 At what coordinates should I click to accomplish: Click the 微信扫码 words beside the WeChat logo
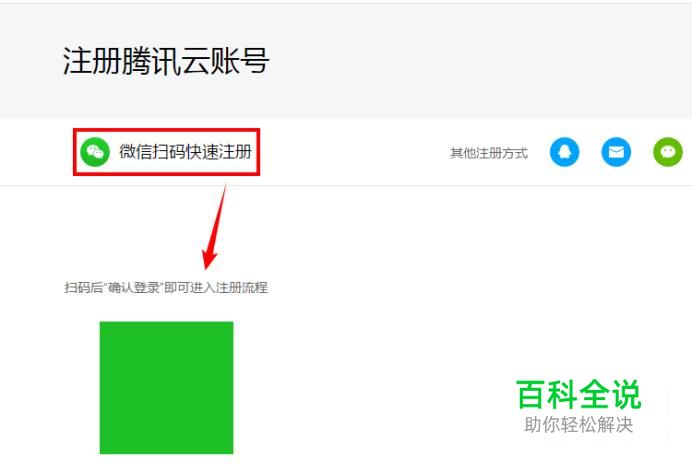[x=152, y=152]
